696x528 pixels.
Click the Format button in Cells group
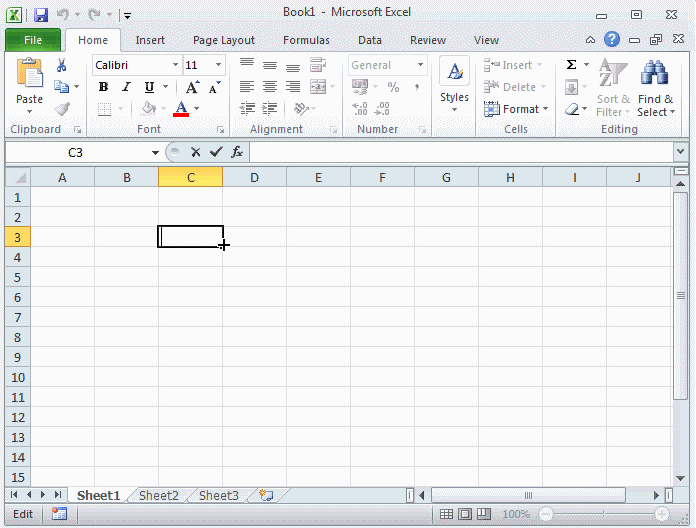pyautogui.click(x=516, y=109)
